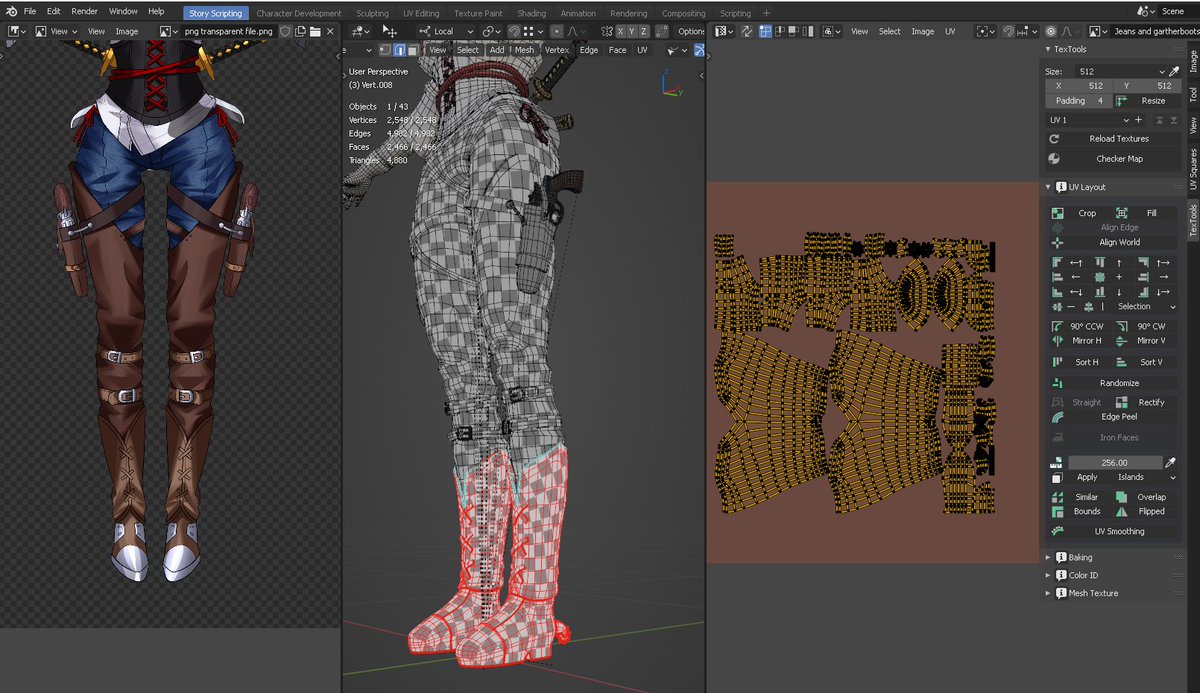The image size is (1200, 693).
Task: Click the Mirror H icon
Action: [x=1058, y=341]
